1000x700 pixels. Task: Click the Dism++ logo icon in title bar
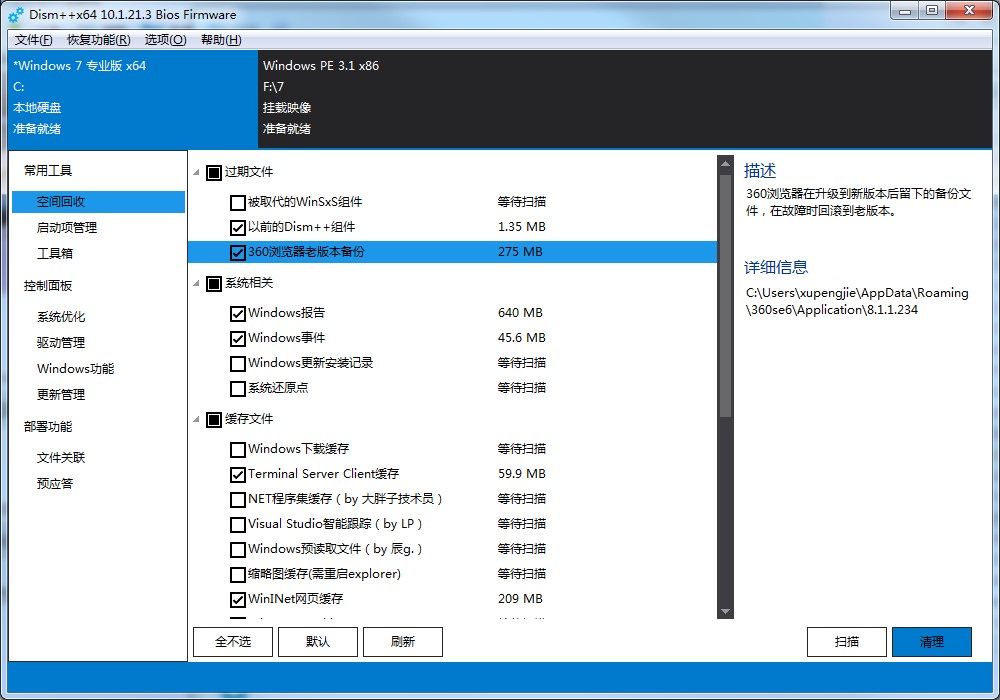(x=13, y=14)
